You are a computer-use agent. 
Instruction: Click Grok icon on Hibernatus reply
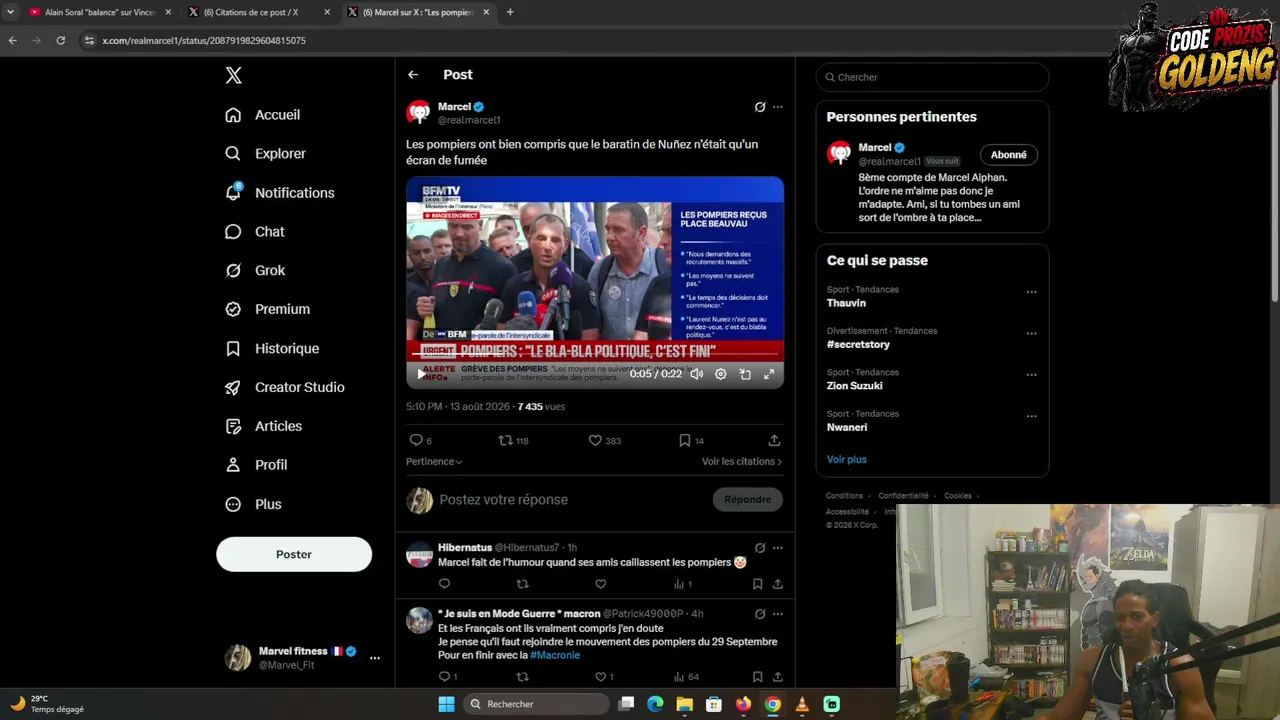760,548
